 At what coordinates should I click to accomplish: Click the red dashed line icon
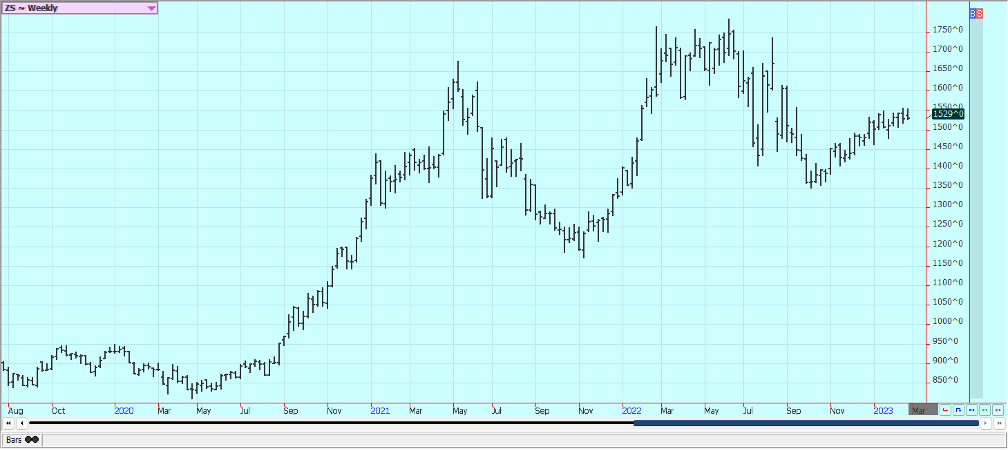tap(998, 410)
